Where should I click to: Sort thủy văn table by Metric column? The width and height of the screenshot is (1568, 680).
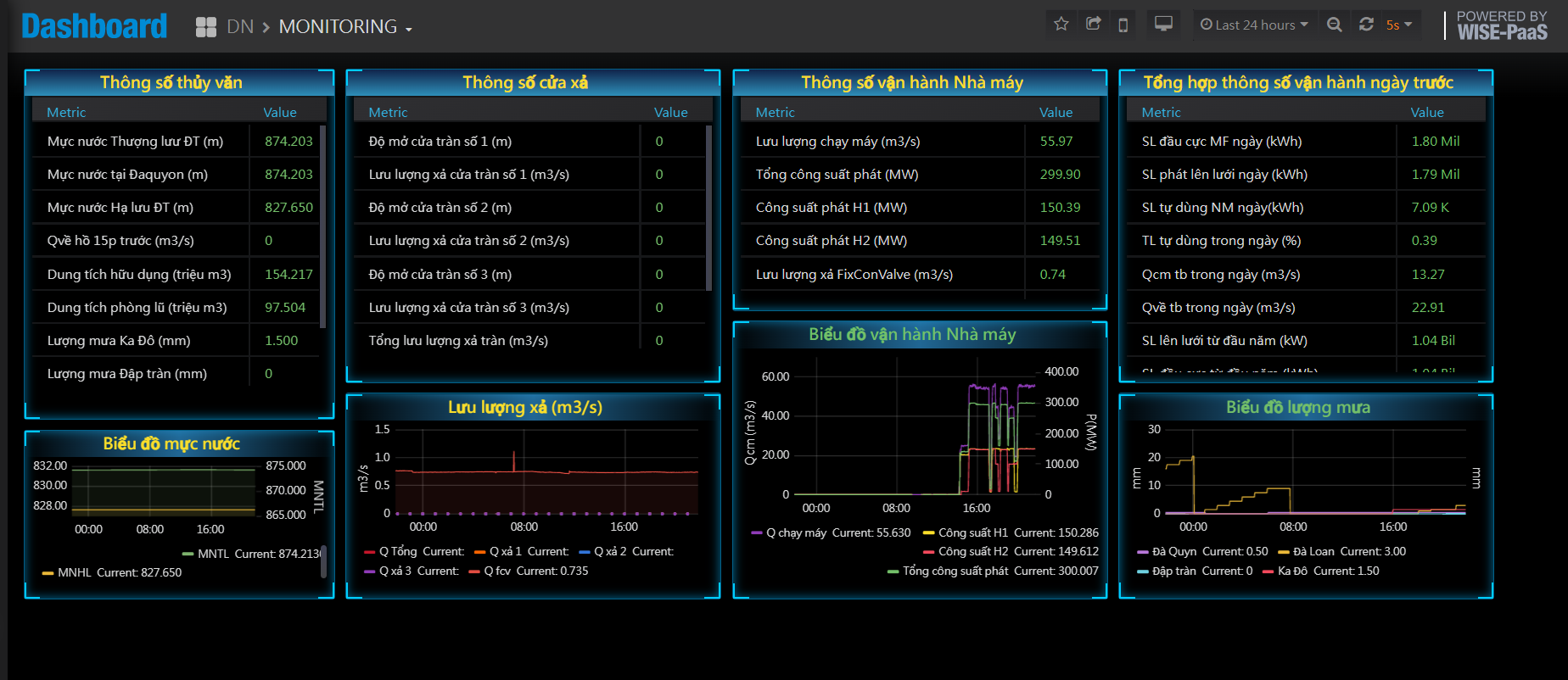click(66, 112)
